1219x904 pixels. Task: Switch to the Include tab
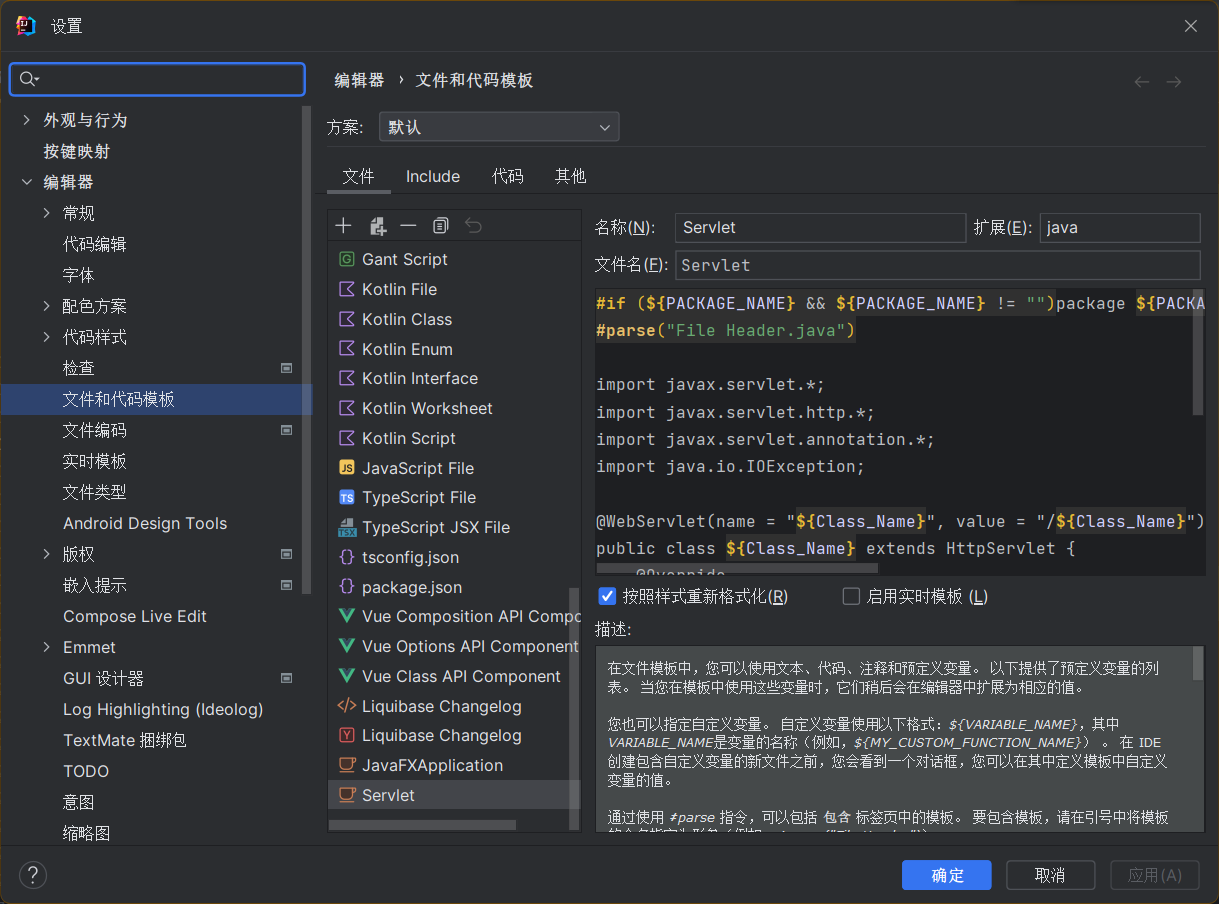click(432, 176)
